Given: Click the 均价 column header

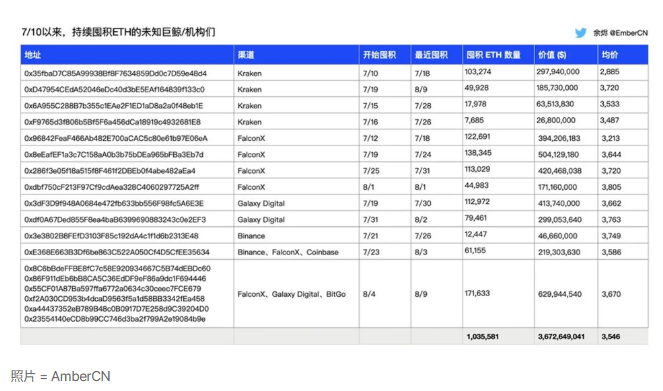Looking at the screenshot, I should click(x=610, y=55).
